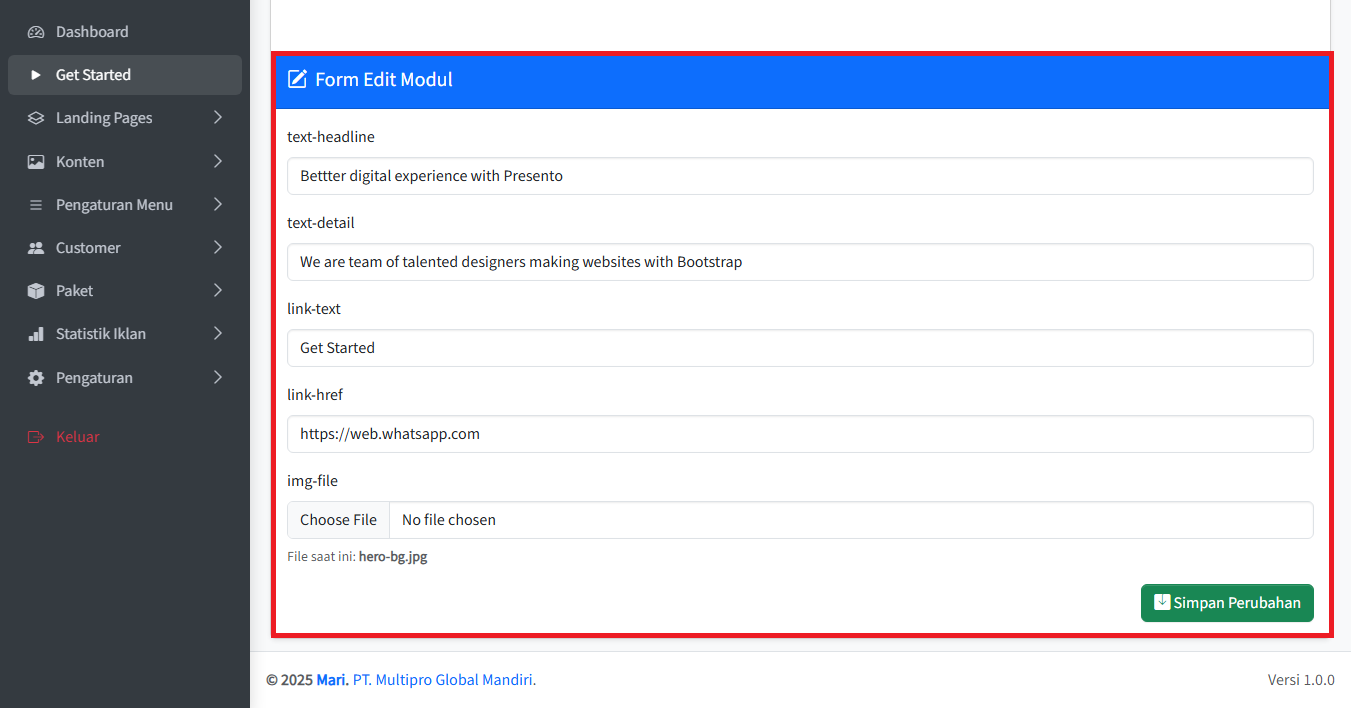Click the Paket box icon
The height and width of the screenshot is (708, 1351).
36,291
